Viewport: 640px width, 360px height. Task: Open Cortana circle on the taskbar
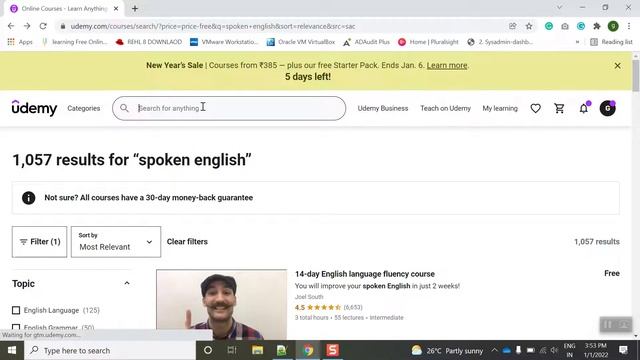208,350
